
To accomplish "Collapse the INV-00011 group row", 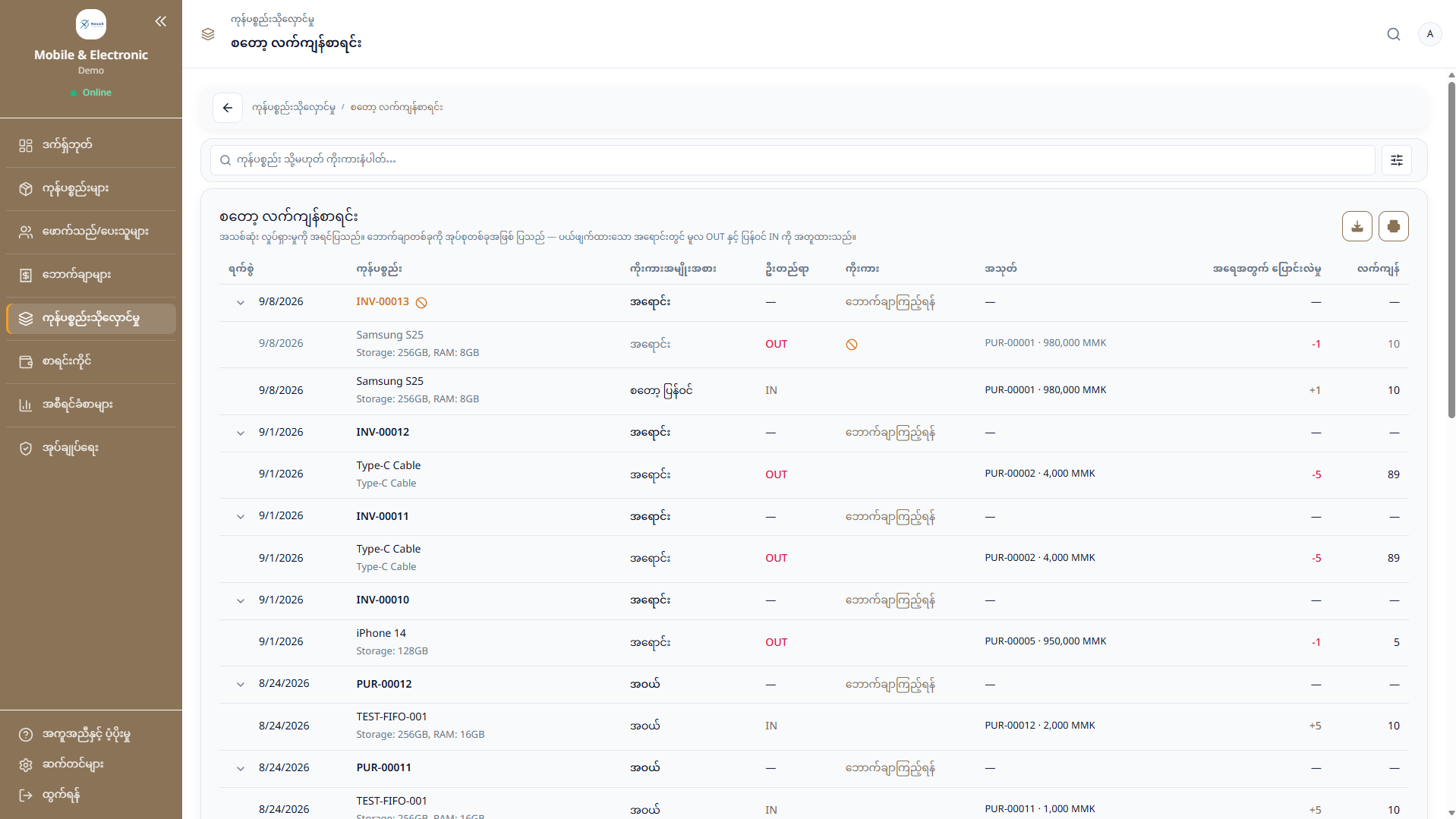I will click(241, 516).
